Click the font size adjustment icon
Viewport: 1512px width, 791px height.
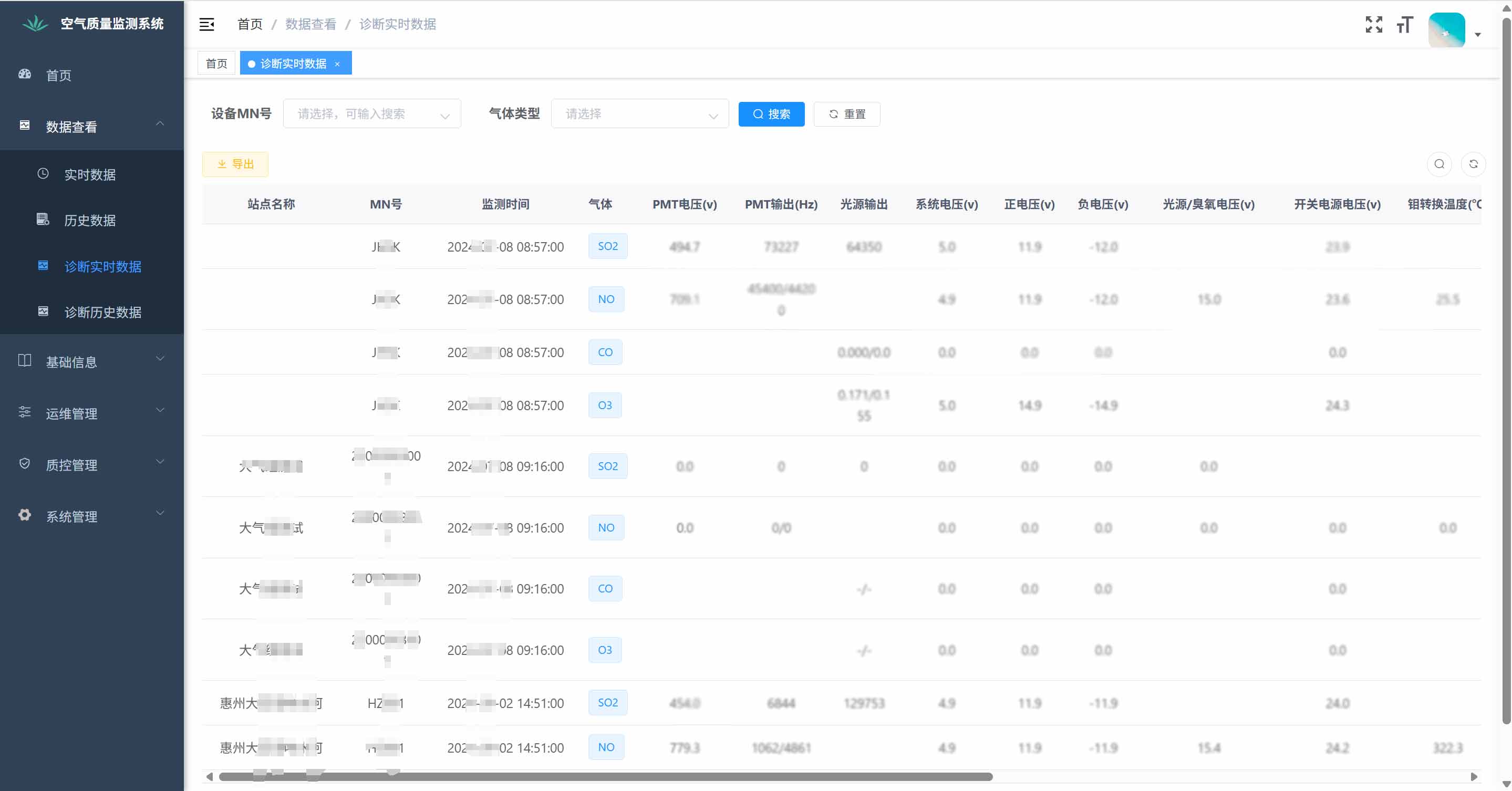(x=1405, y=25)
